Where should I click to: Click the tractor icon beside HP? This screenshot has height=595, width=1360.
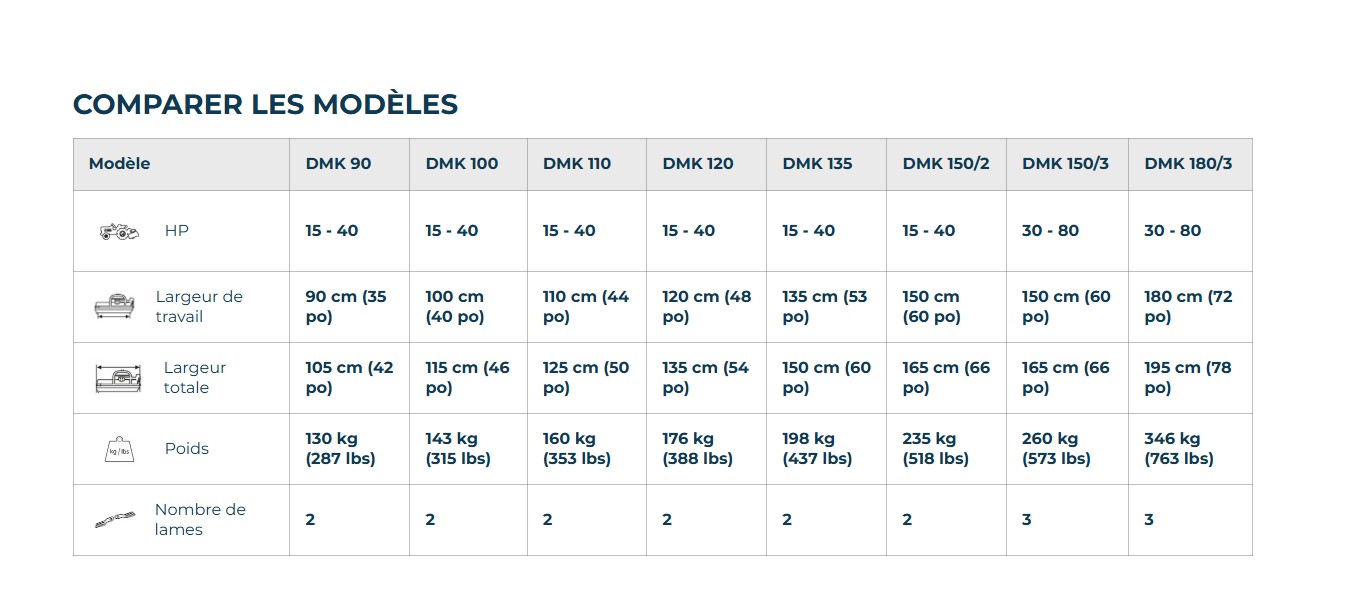click(120, 231)
